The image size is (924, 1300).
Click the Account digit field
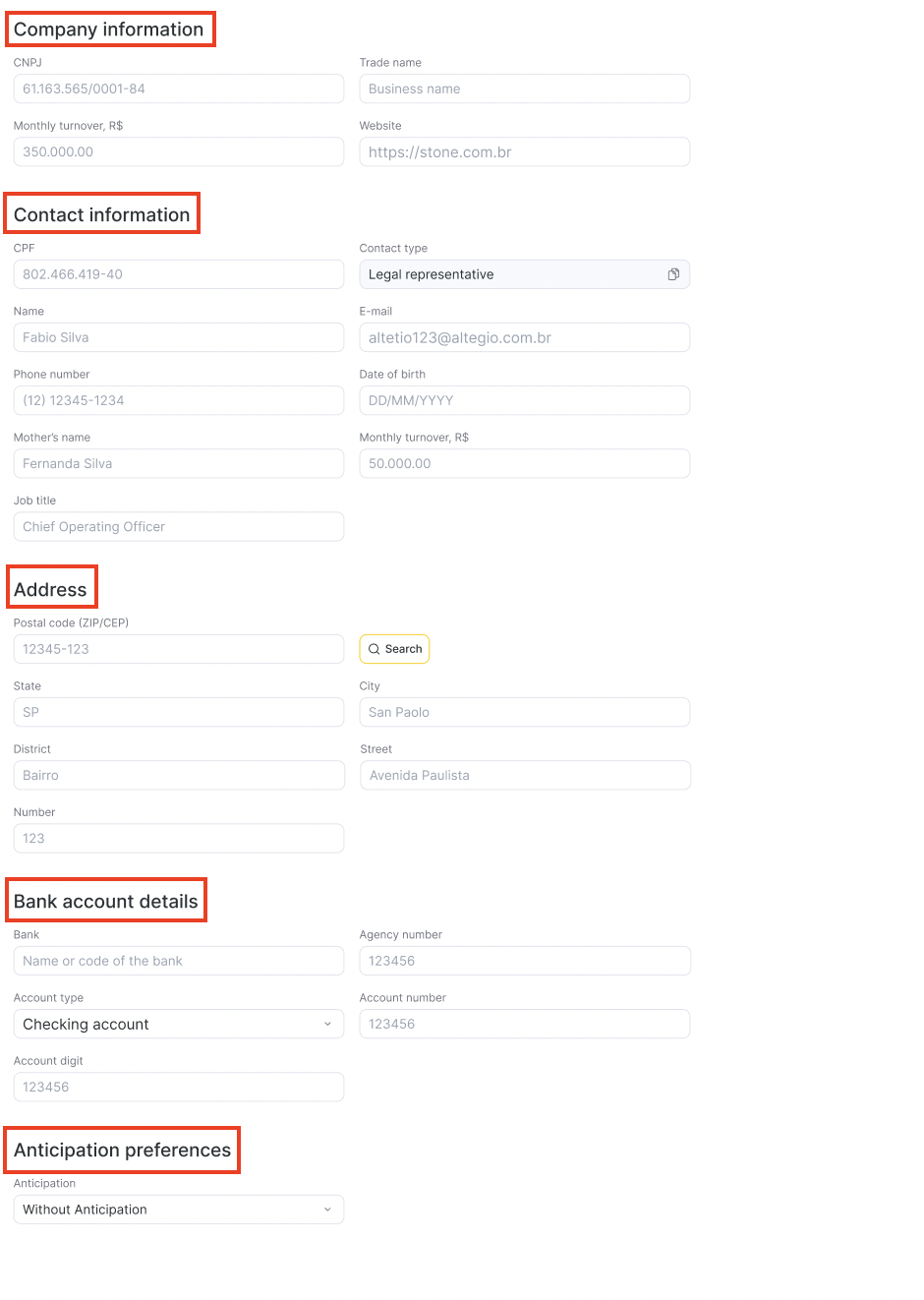tap(178, 1087)
